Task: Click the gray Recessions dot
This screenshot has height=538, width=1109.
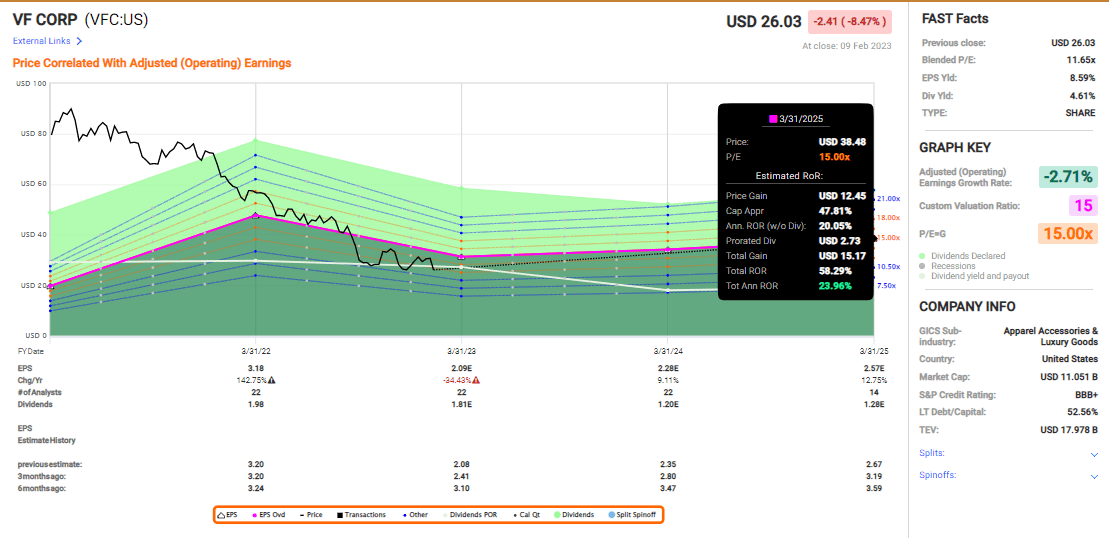Action: (x=922, y=266)
